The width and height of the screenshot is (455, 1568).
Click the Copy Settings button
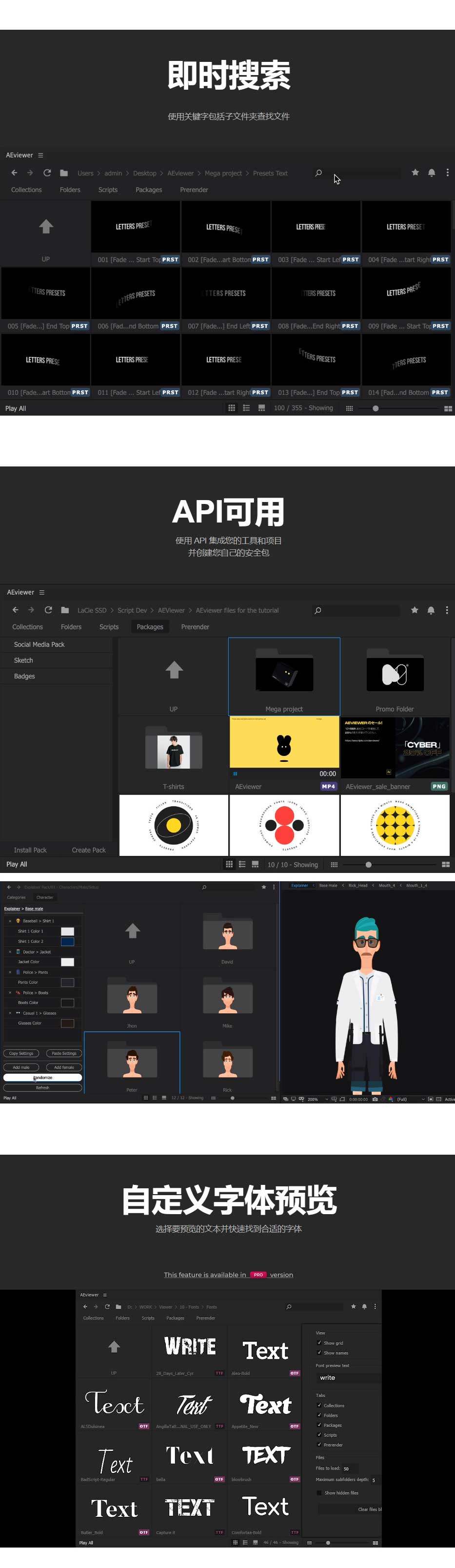(x=21, y=1053)
